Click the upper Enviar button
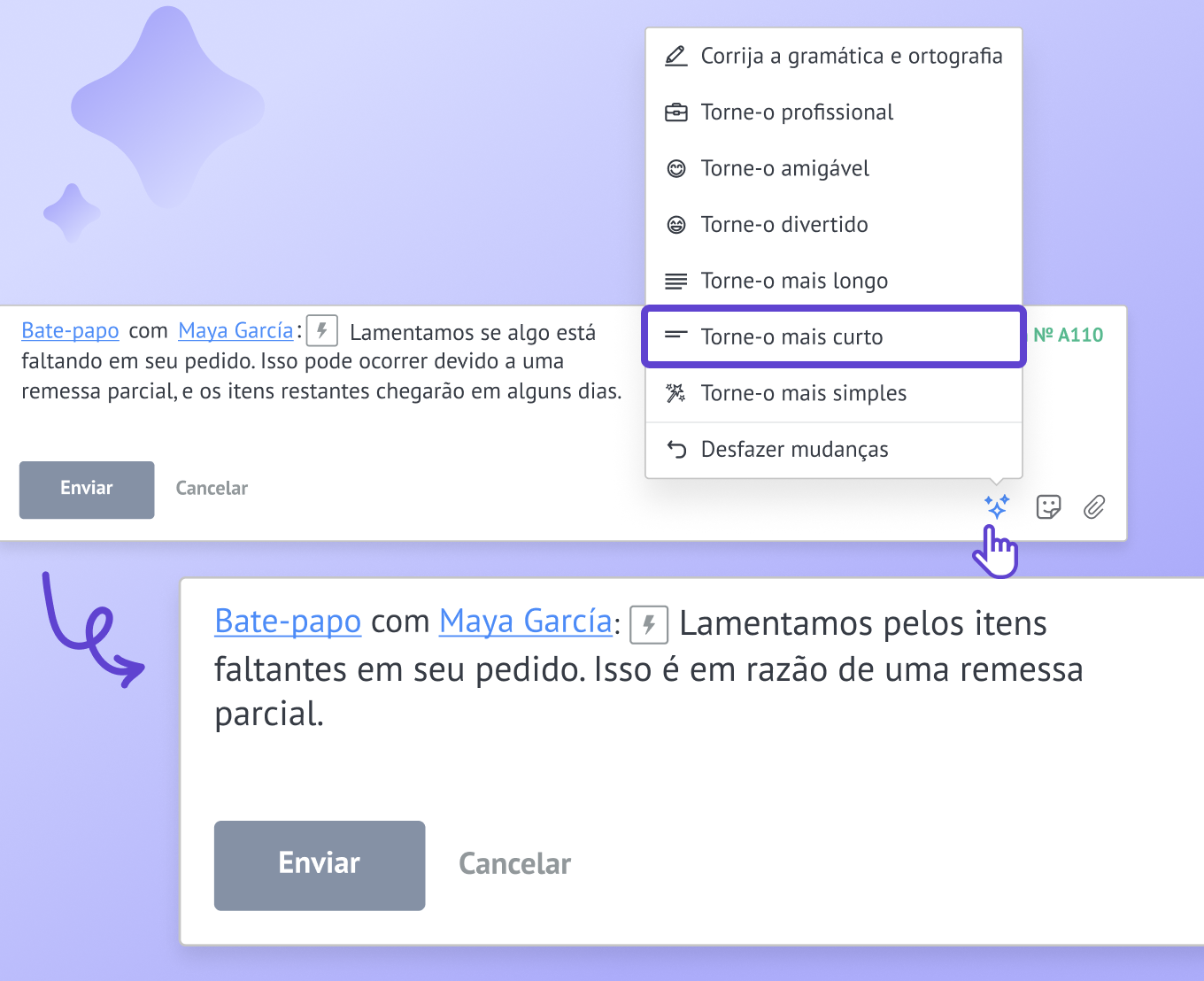 pyautogui.click(x=87, y=490)
